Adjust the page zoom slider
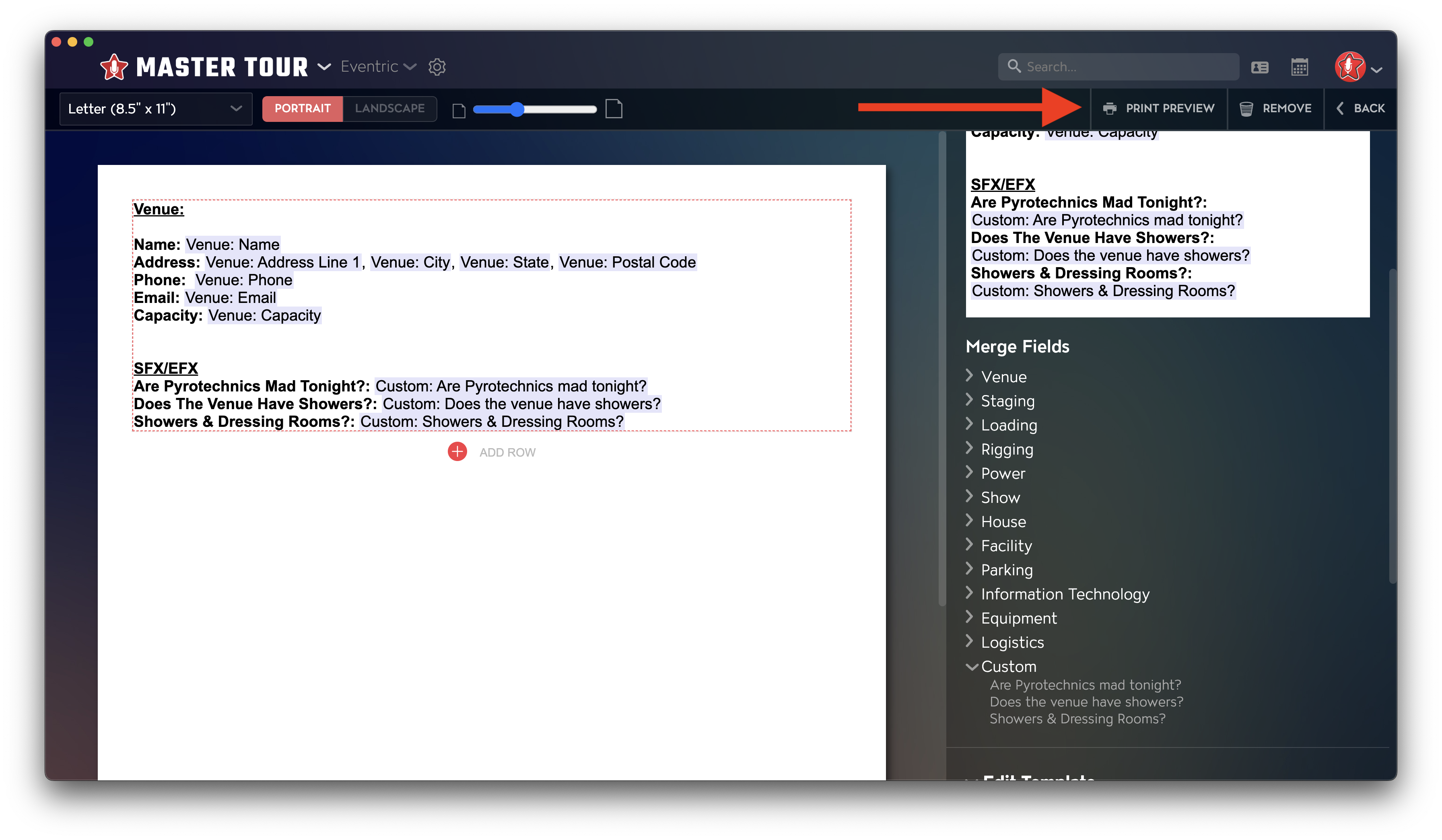Screen dimensions: 1442x840 pos(534,109)
